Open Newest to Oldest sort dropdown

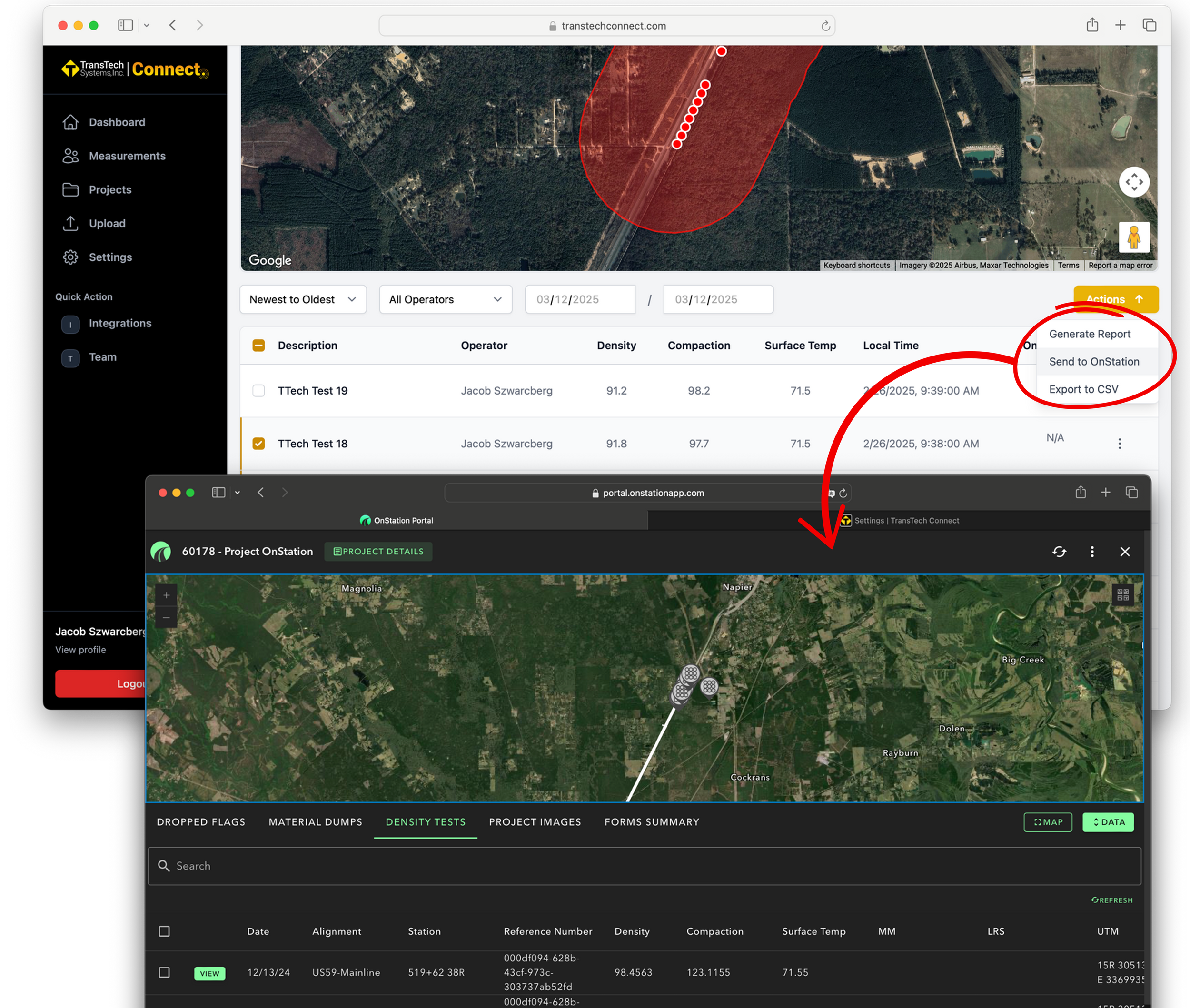point(303,299)
